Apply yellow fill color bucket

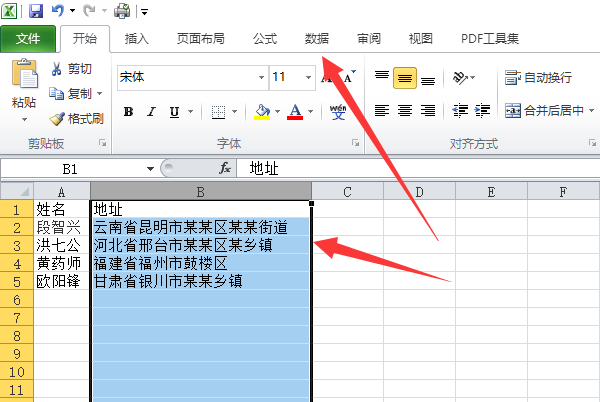click(262, 112)
